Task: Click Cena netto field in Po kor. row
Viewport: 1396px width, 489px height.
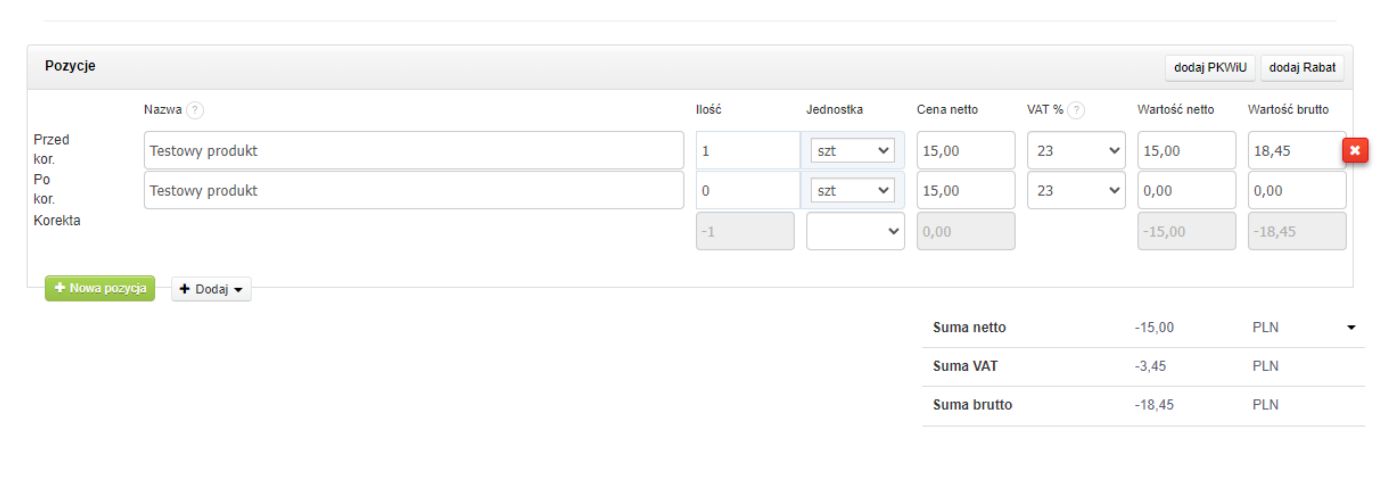Action: [965, 190]
